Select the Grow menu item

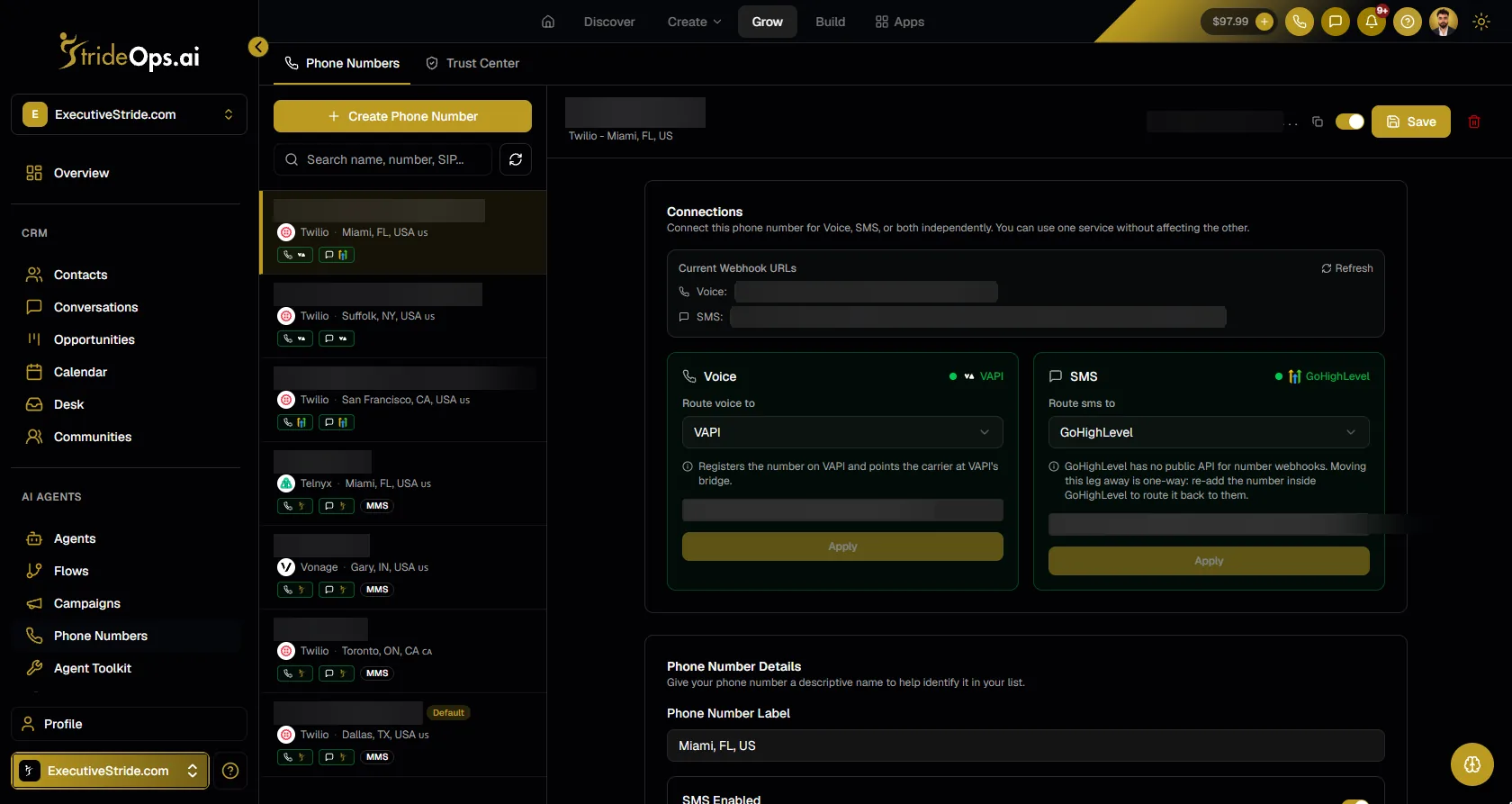pyautogui.click(x=767, y=22)
